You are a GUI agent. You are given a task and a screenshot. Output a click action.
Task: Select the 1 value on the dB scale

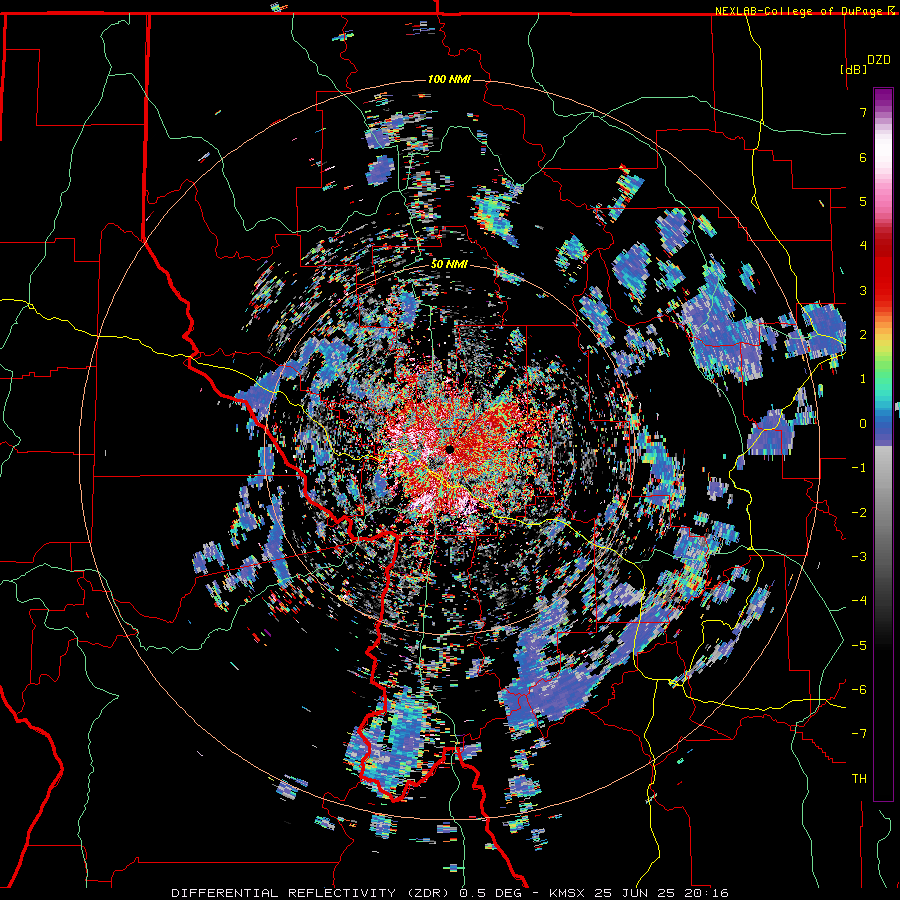click(863, 379)
